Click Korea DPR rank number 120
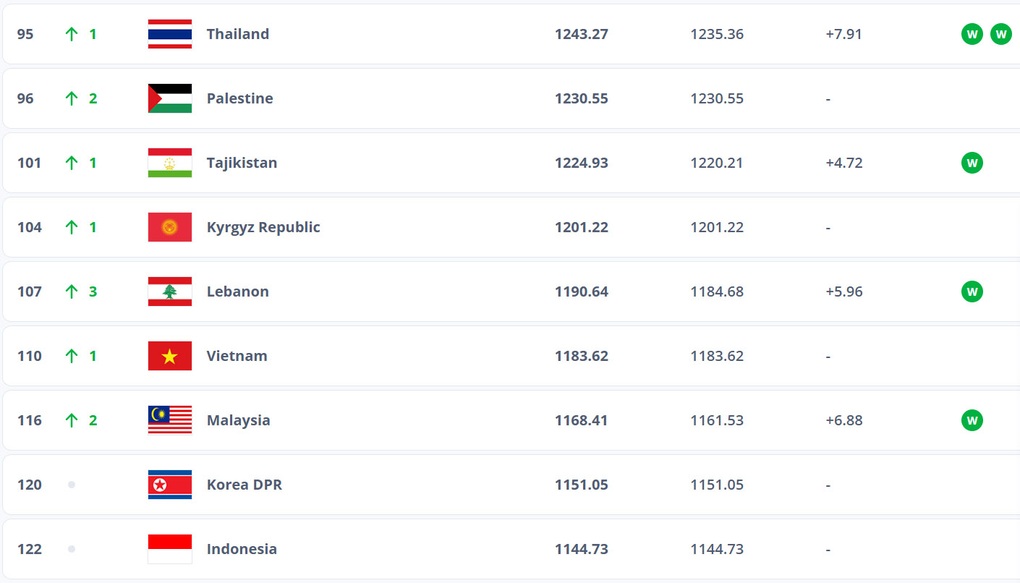Image resolution: width=1020 pixels, height=583 pixels. (30, 485)
